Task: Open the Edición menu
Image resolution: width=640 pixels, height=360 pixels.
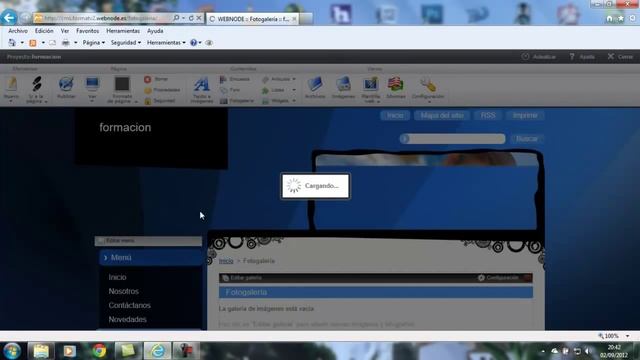Action: coord(44,31)
